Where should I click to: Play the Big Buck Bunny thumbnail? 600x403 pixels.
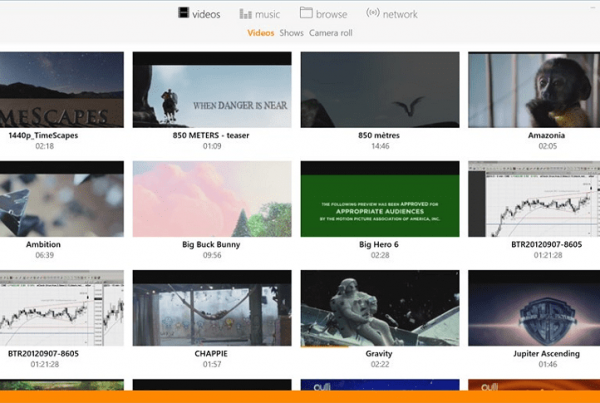[212, 199]
